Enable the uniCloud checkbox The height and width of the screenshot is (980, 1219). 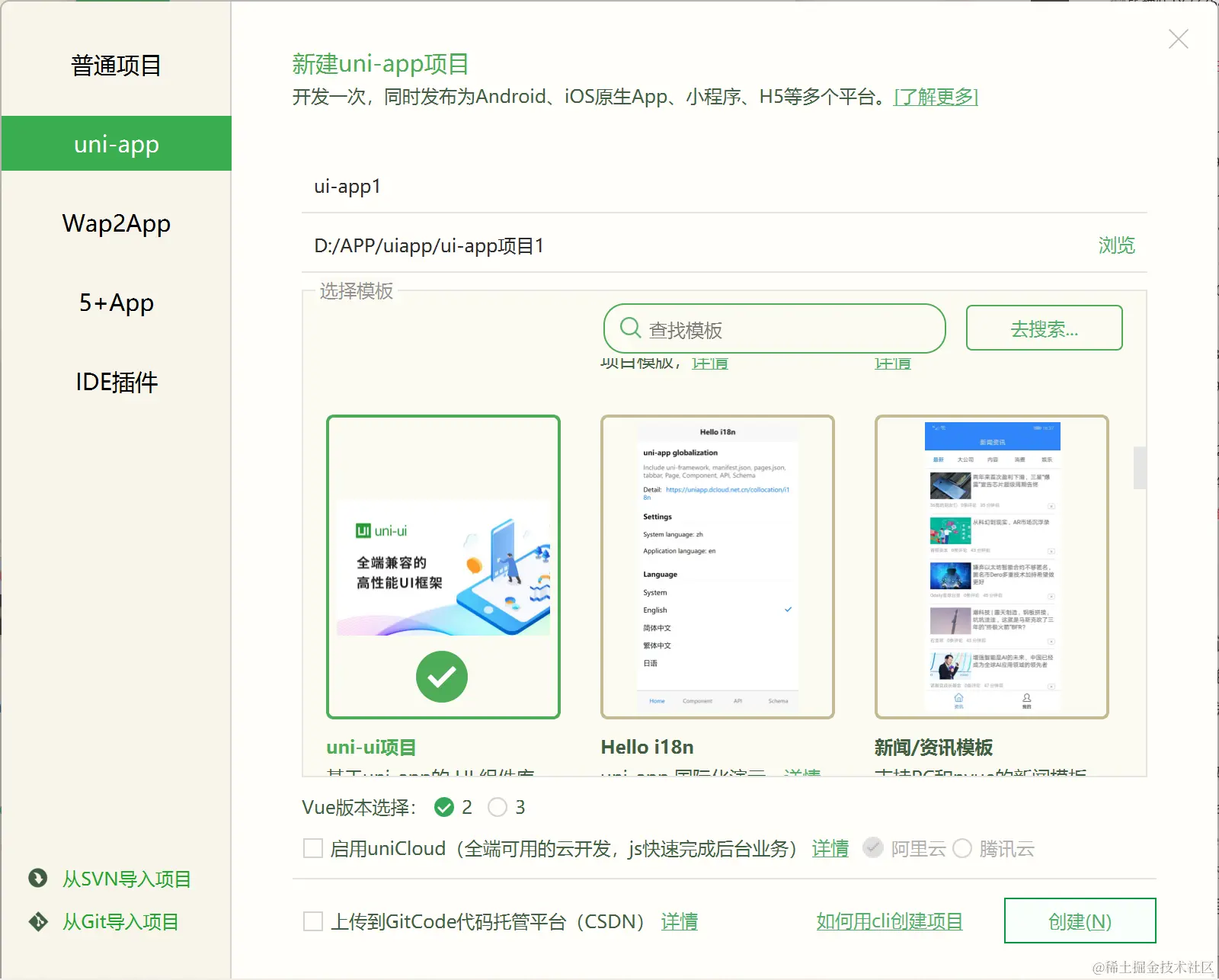[x=313, y=848]
